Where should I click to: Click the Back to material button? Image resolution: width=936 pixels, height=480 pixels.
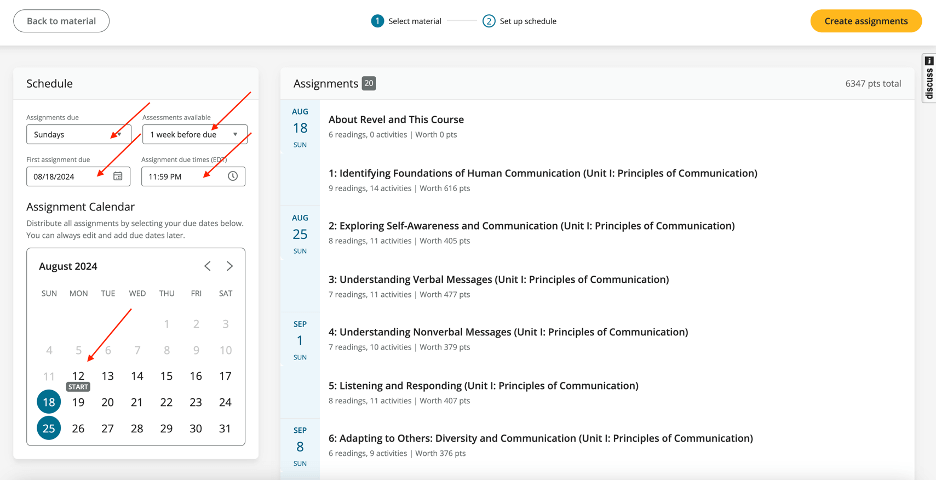[x=61, y=21]
